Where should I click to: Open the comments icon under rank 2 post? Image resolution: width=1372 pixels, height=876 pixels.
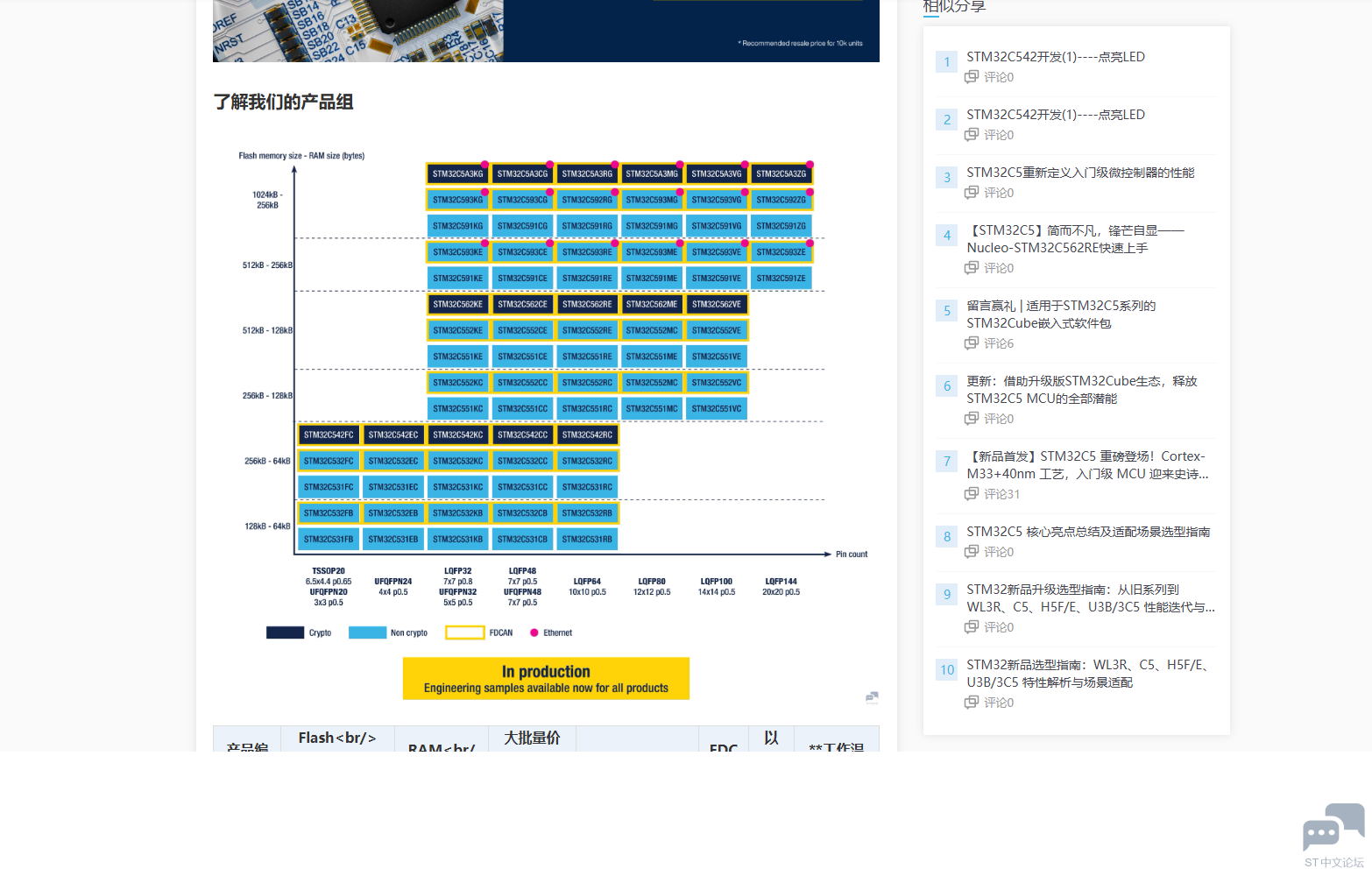(x=972, y=135)
